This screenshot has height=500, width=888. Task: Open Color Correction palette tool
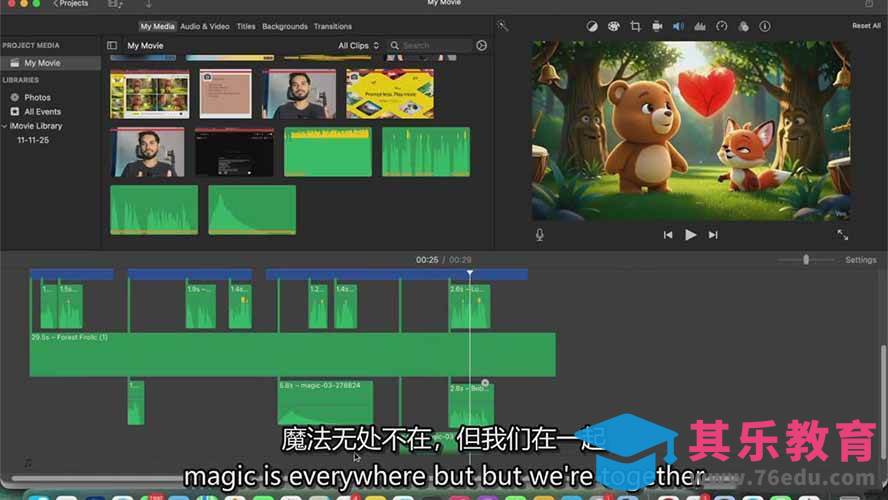(613, 26)
